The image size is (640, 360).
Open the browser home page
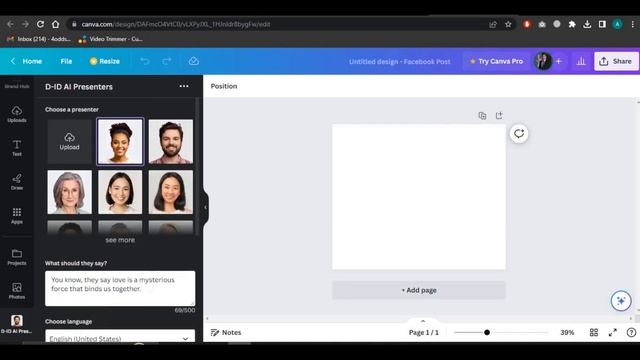[56, 24]
